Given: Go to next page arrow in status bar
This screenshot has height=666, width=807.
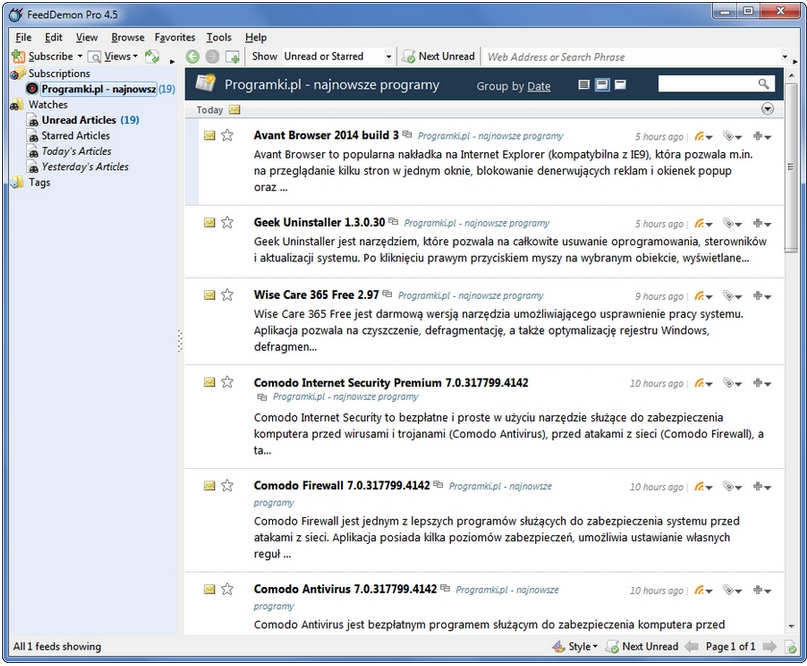Looking at the screenshot, I should click(770, 646).
